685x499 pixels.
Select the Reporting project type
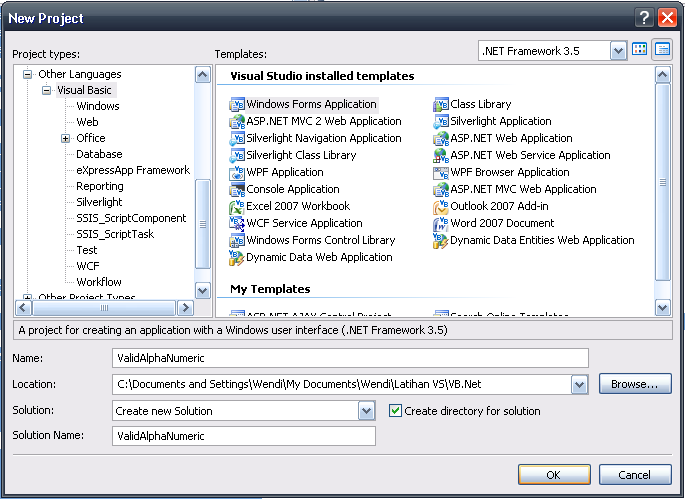click(x=100, y=186)
